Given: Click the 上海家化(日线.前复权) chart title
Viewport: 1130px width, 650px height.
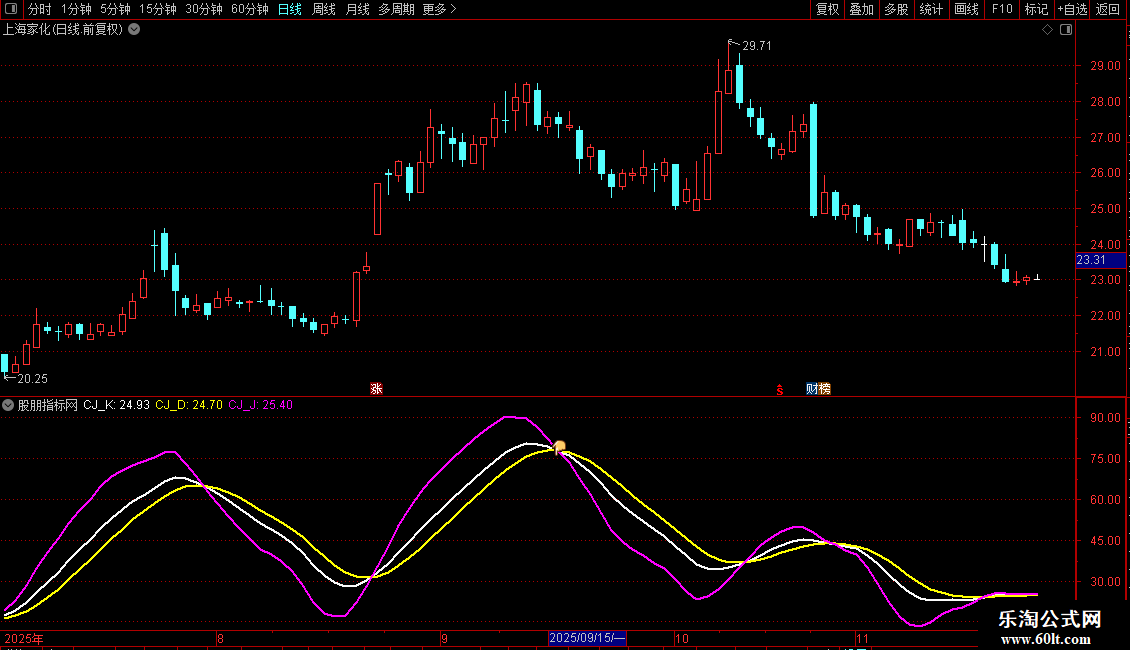Looking at the screenshot, I should pos(63,30).
